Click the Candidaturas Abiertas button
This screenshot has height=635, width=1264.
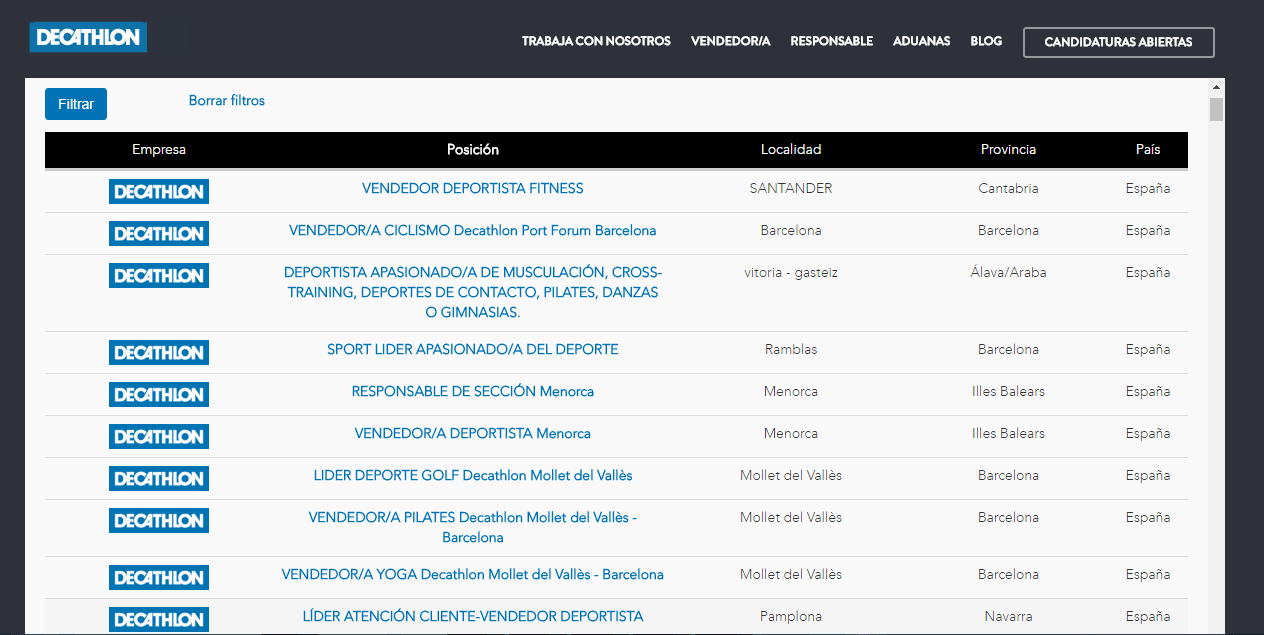[x=1118, y=43]
